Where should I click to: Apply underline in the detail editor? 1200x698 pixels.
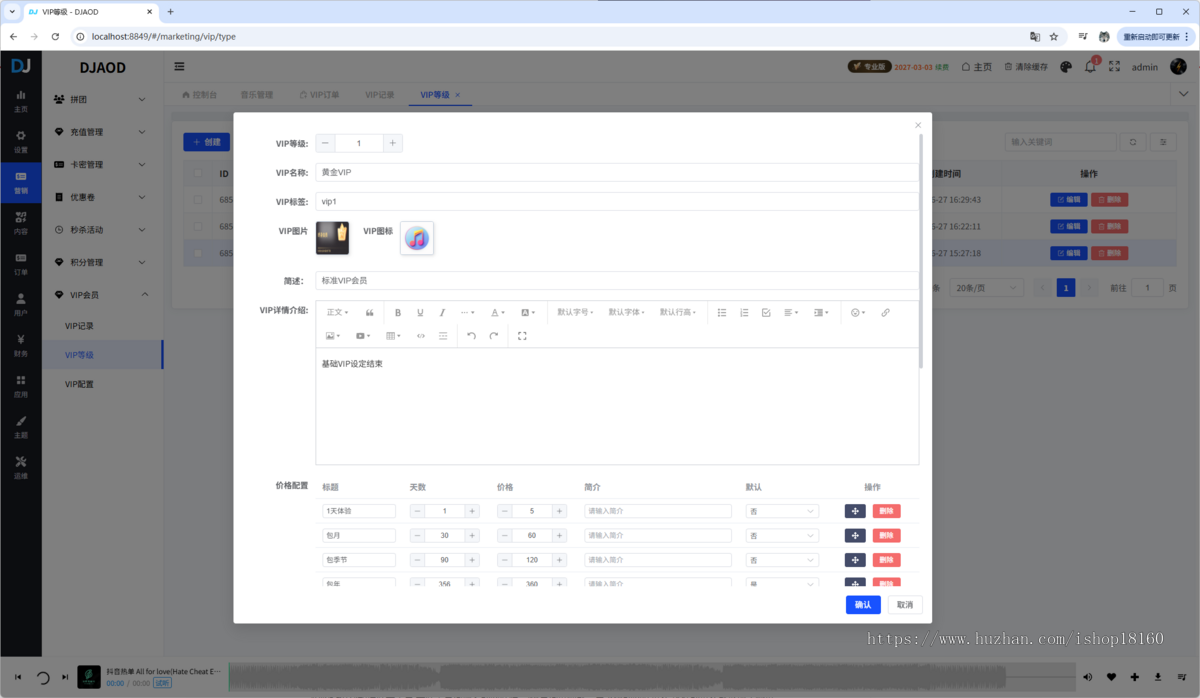420,313
